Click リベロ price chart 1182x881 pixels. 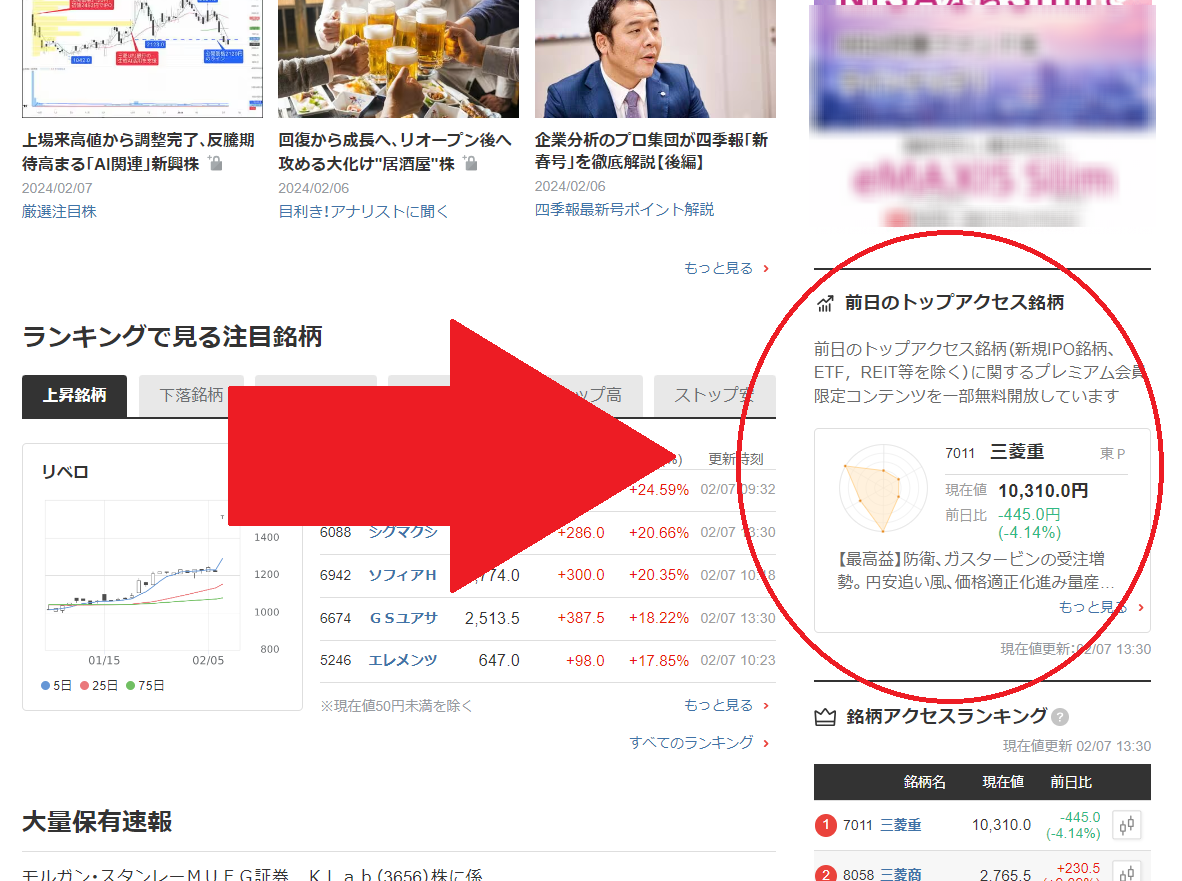pos(143,575)
